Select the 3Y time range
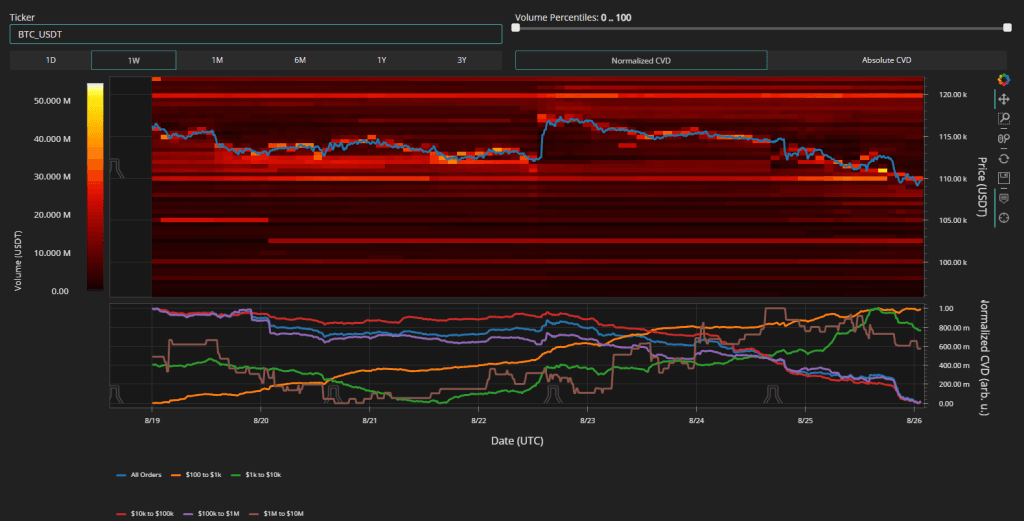The width and height of the screenshot is (1024, 521). tap(462, 60)
